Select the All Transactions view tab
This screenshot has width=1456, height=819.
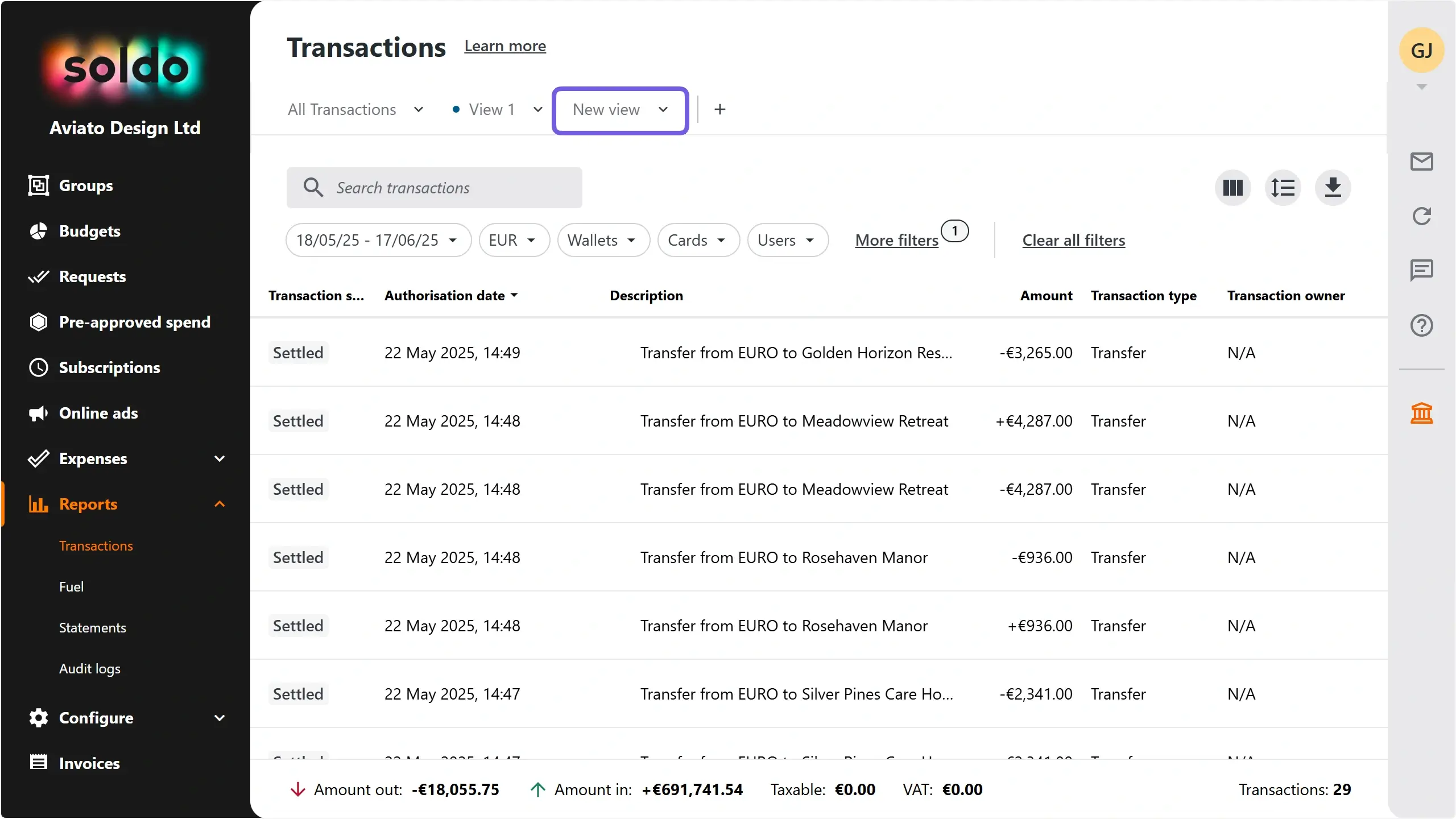(355, 109)
